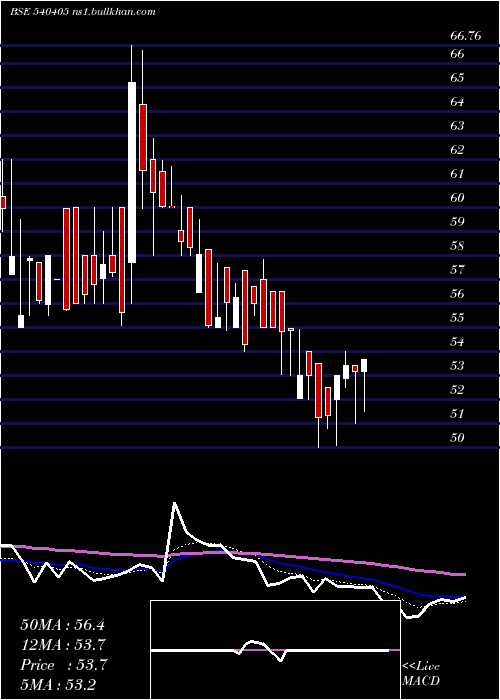
Task: Click the 66 price axis label
Action: pyautogui.click(x=458, y=54)
